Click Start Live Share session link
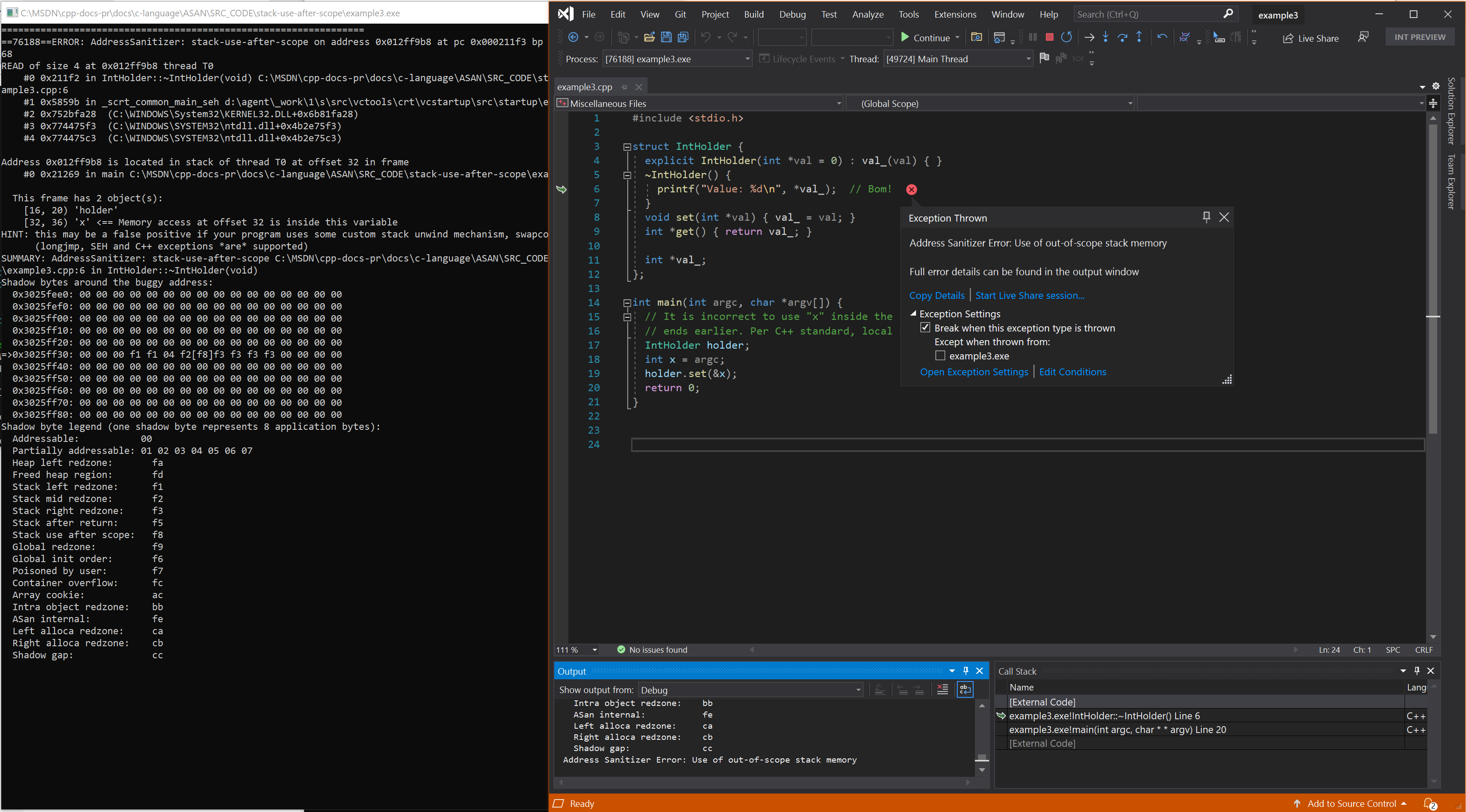The image size is (1466, 812). click(1030, 294)
